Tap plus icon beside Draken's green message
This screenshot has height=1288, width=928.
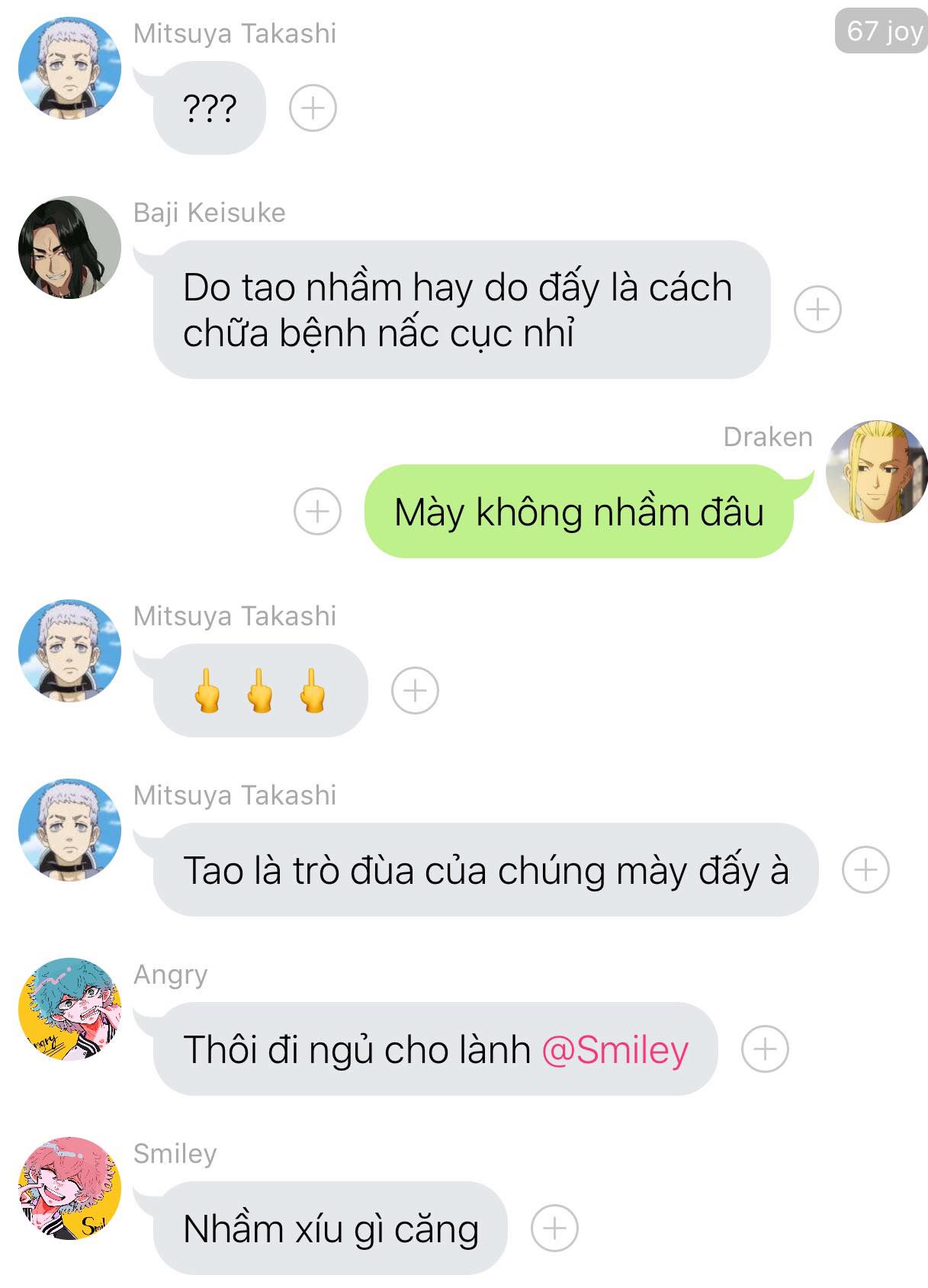pyautogui.click(x=317, y=511)
